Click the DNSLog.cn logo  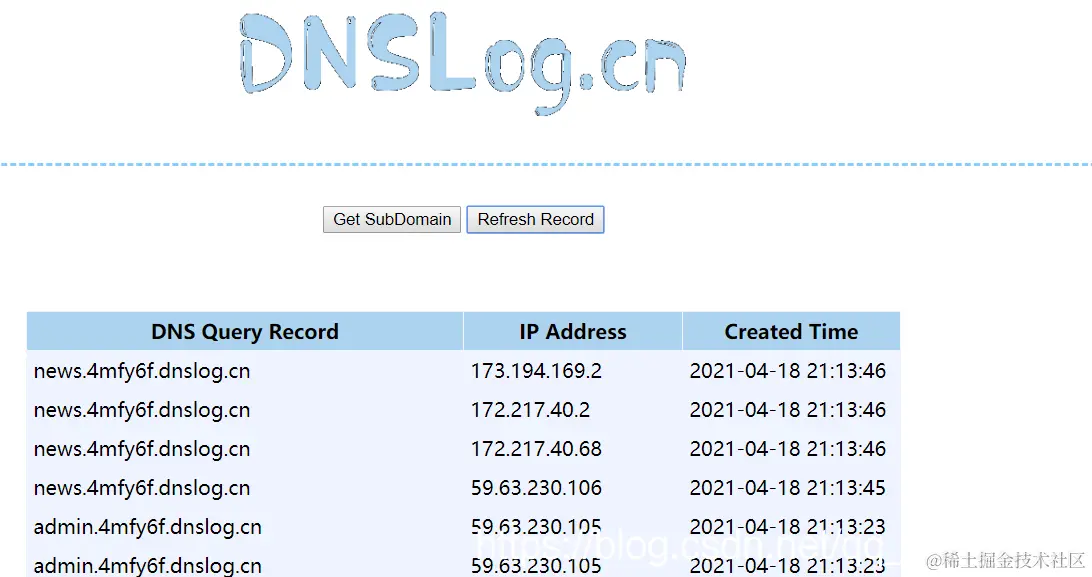pos(463,63)
